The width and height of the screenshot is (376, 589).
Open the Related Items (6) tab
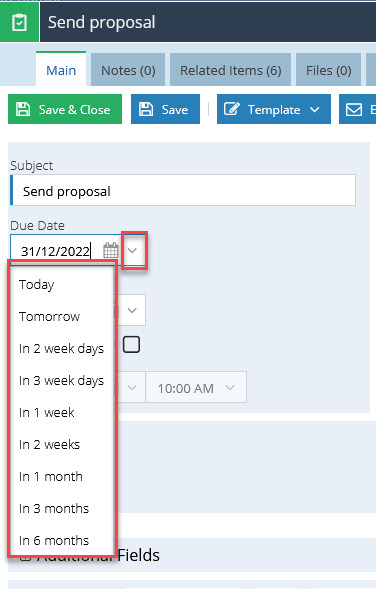click(x=231, y=70)
